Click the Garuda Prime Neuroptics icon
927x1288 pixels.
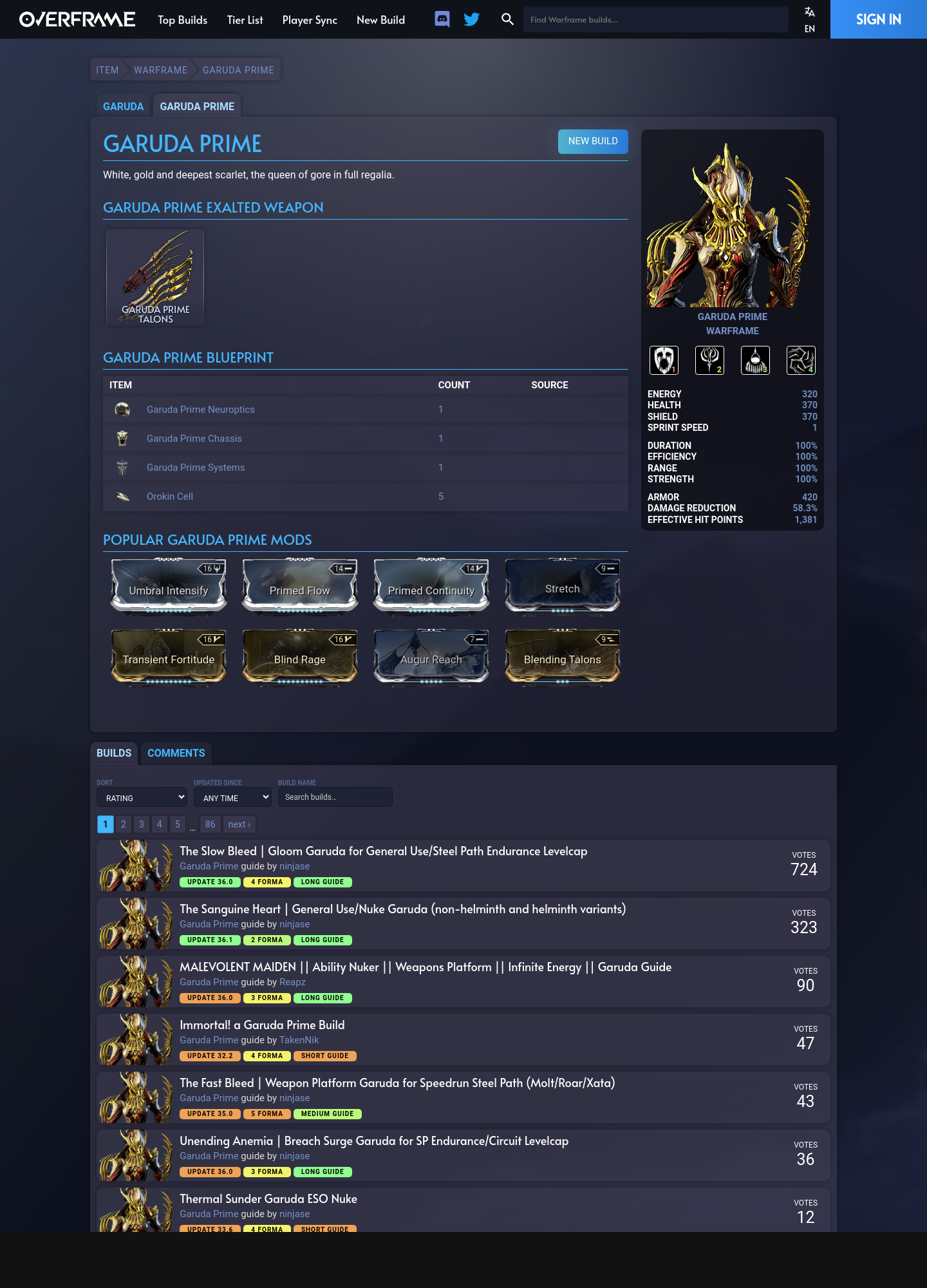click(x=122, y=410)
